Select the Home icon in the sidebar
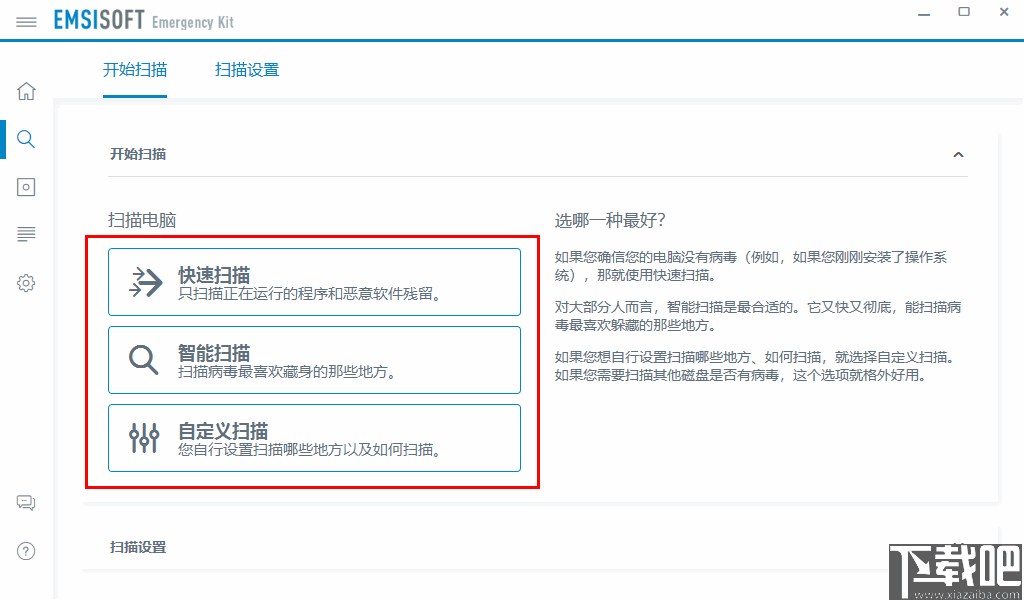Viewport: 1024px width, 600px height. point(25,91)
